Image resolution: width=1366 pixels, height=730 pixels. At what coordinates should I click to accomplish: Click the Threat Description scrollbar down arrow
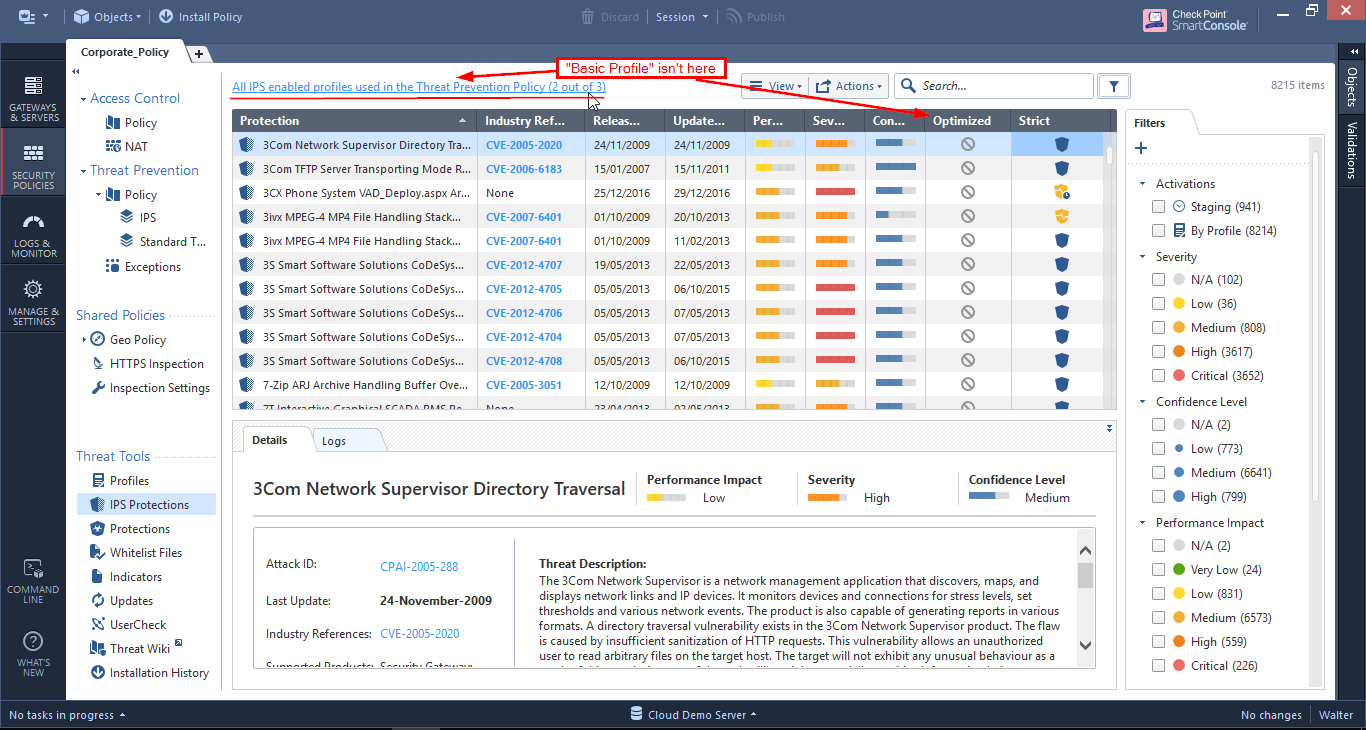click(1084, 647)
